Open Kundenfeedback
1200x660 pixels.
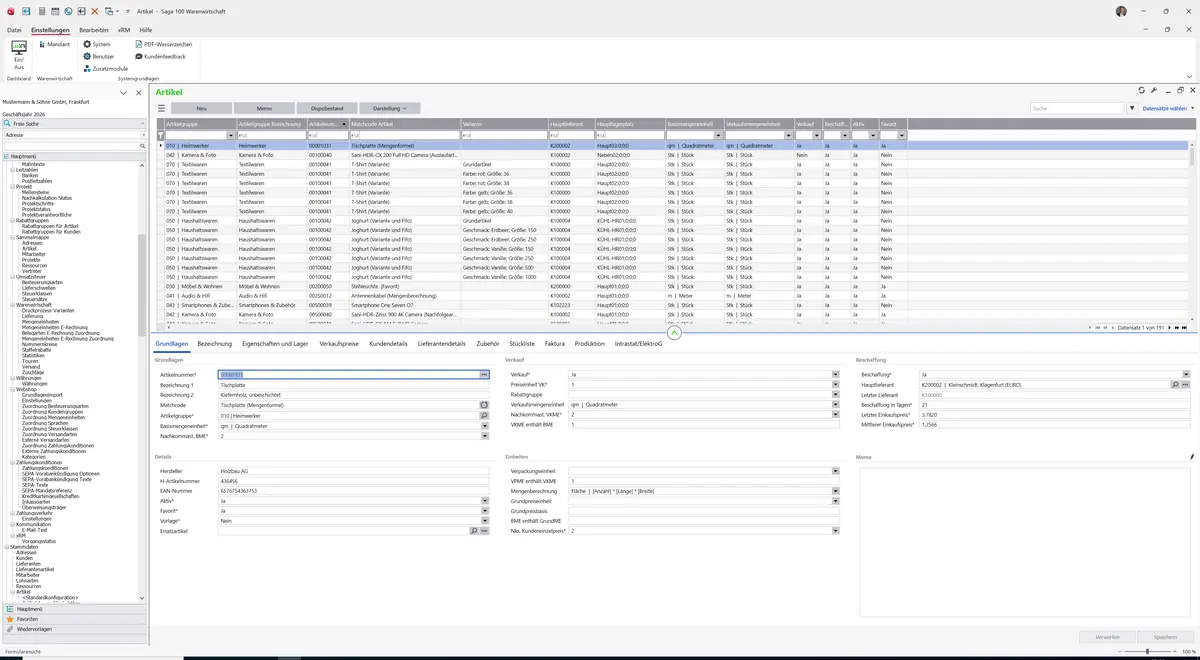tap(160, 57)
